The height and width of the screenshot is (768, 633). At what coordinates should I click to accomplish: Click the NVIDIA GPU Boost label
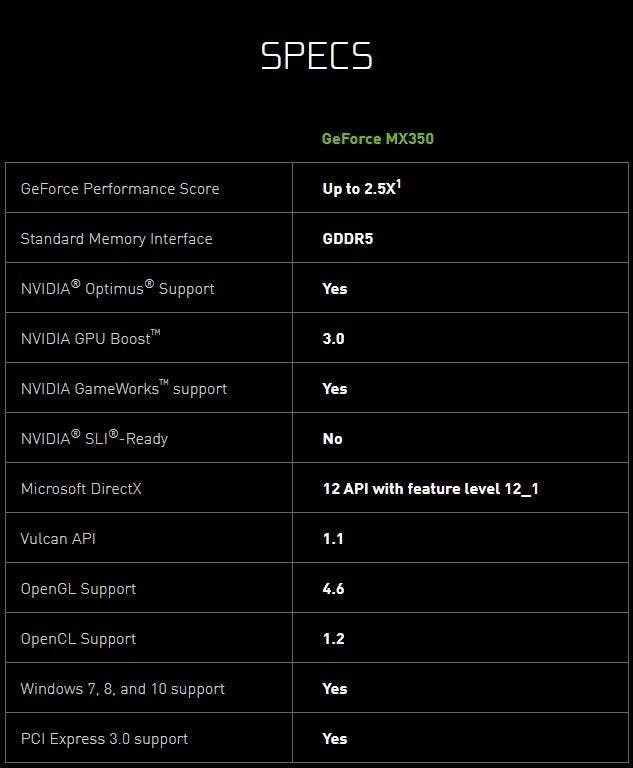click(90, 338)
